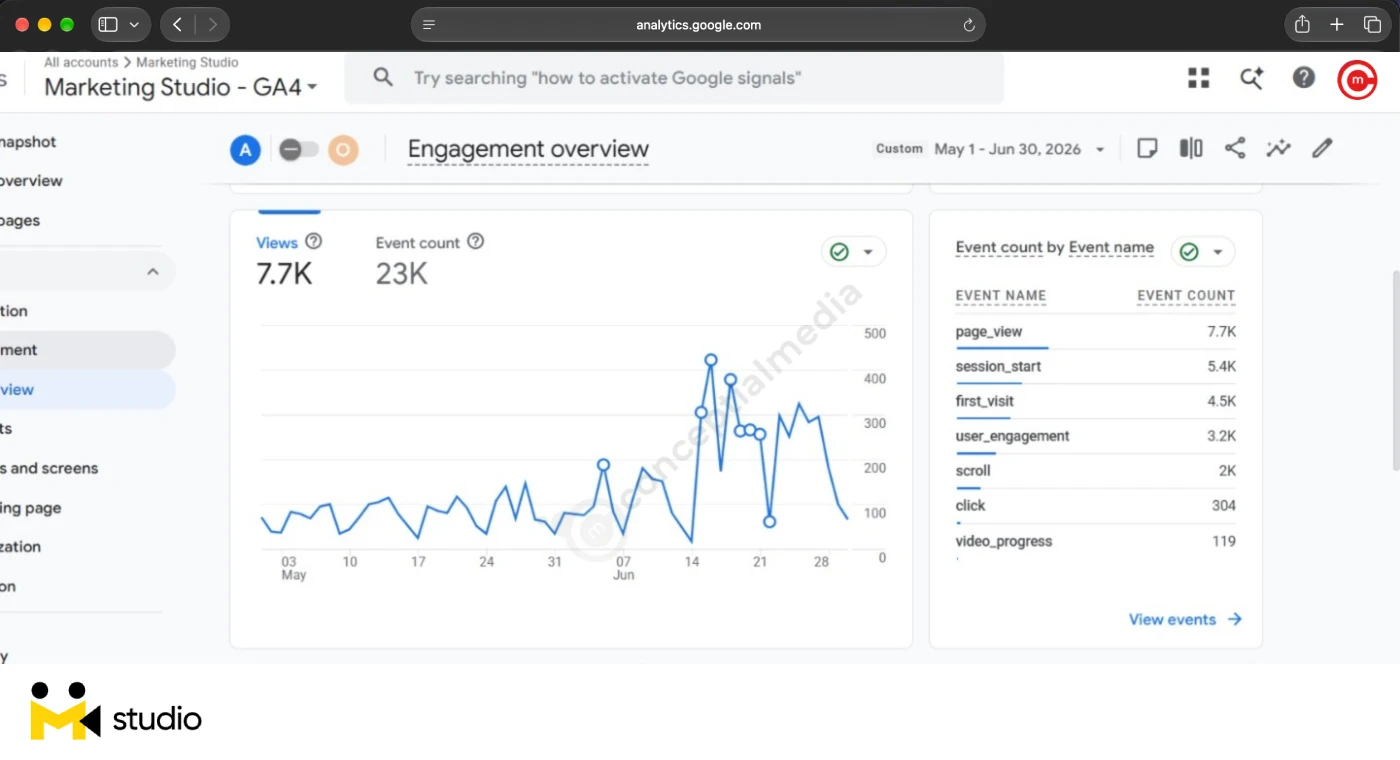The width and height of the screenshot is (1400, 760).
Task: Open the Help question mark icon
Action: click(1303, 77)
